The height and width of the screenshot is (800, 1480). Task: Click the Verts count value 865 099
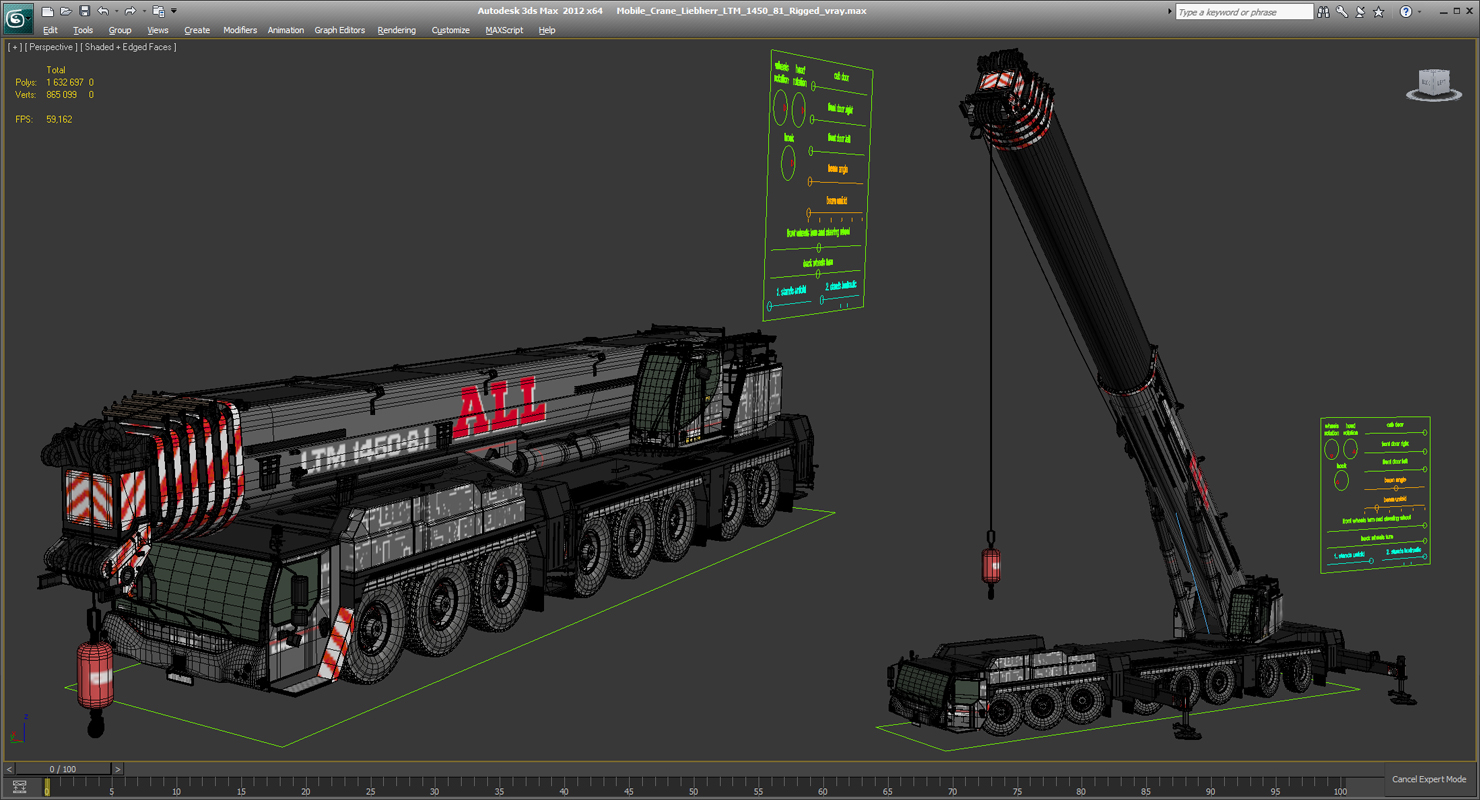point(62,95)
